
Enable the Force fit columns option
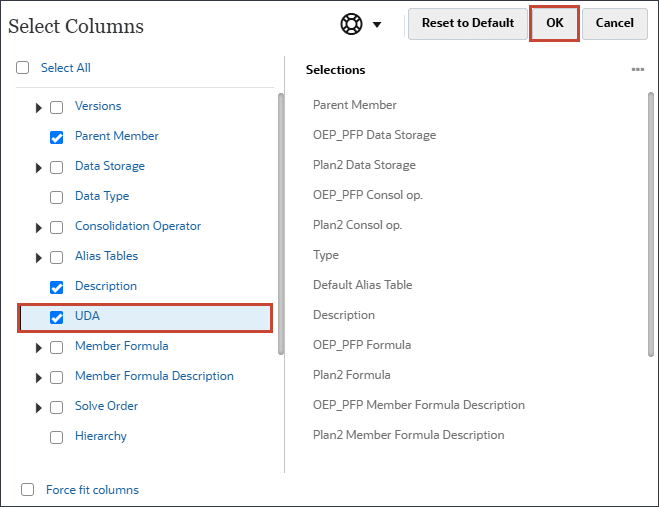point(28,490)
